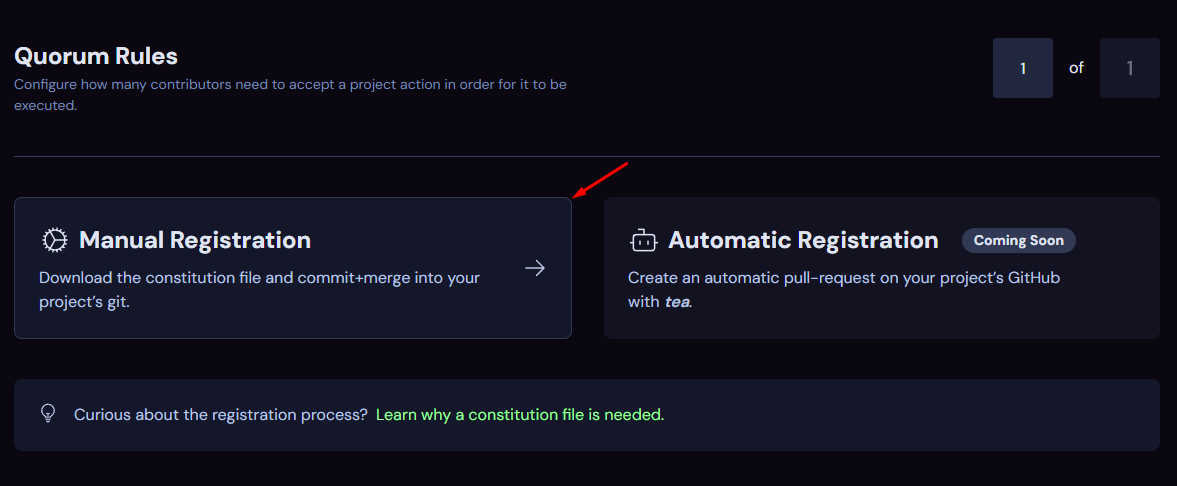Click the "of" label between quorum boxes

click(x=1076, y=68)
